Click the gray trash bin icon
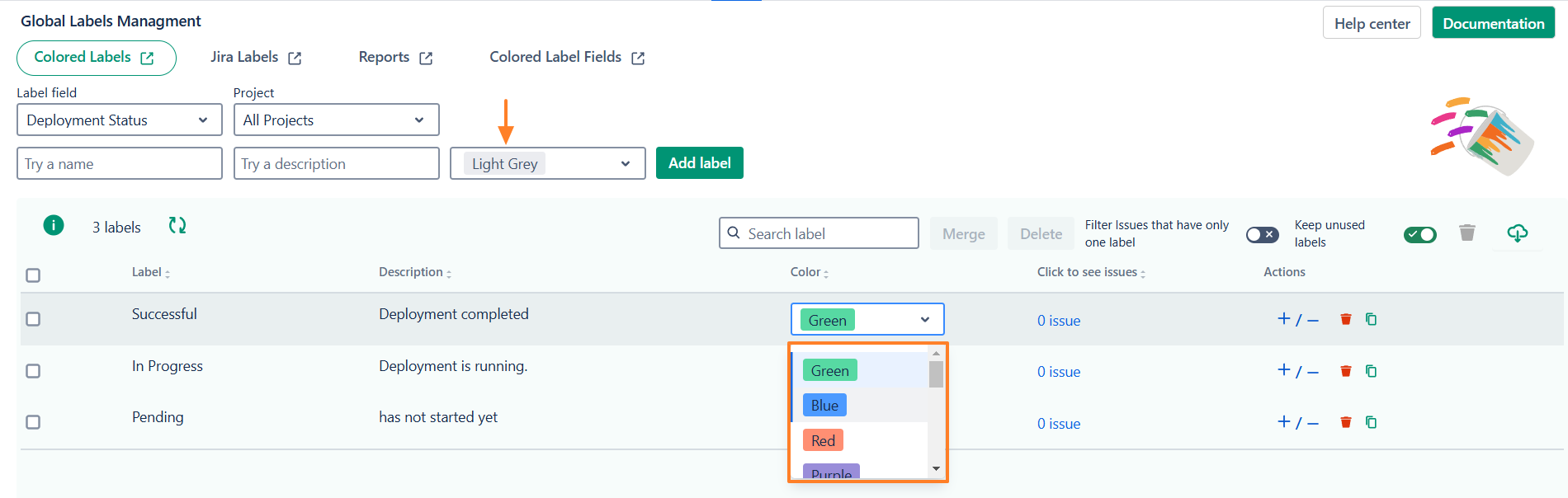This screenshot has height=498, width=1568. pos(1466,233)
